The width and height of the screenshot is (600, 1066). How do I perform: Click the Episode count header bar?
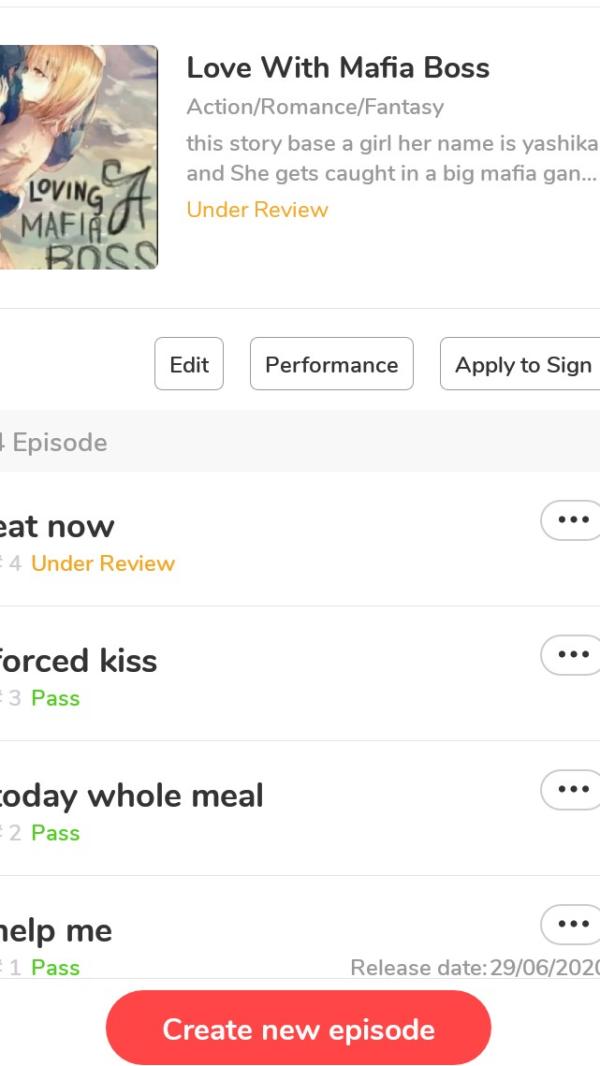pyautogui.click(x=300, y=442)
